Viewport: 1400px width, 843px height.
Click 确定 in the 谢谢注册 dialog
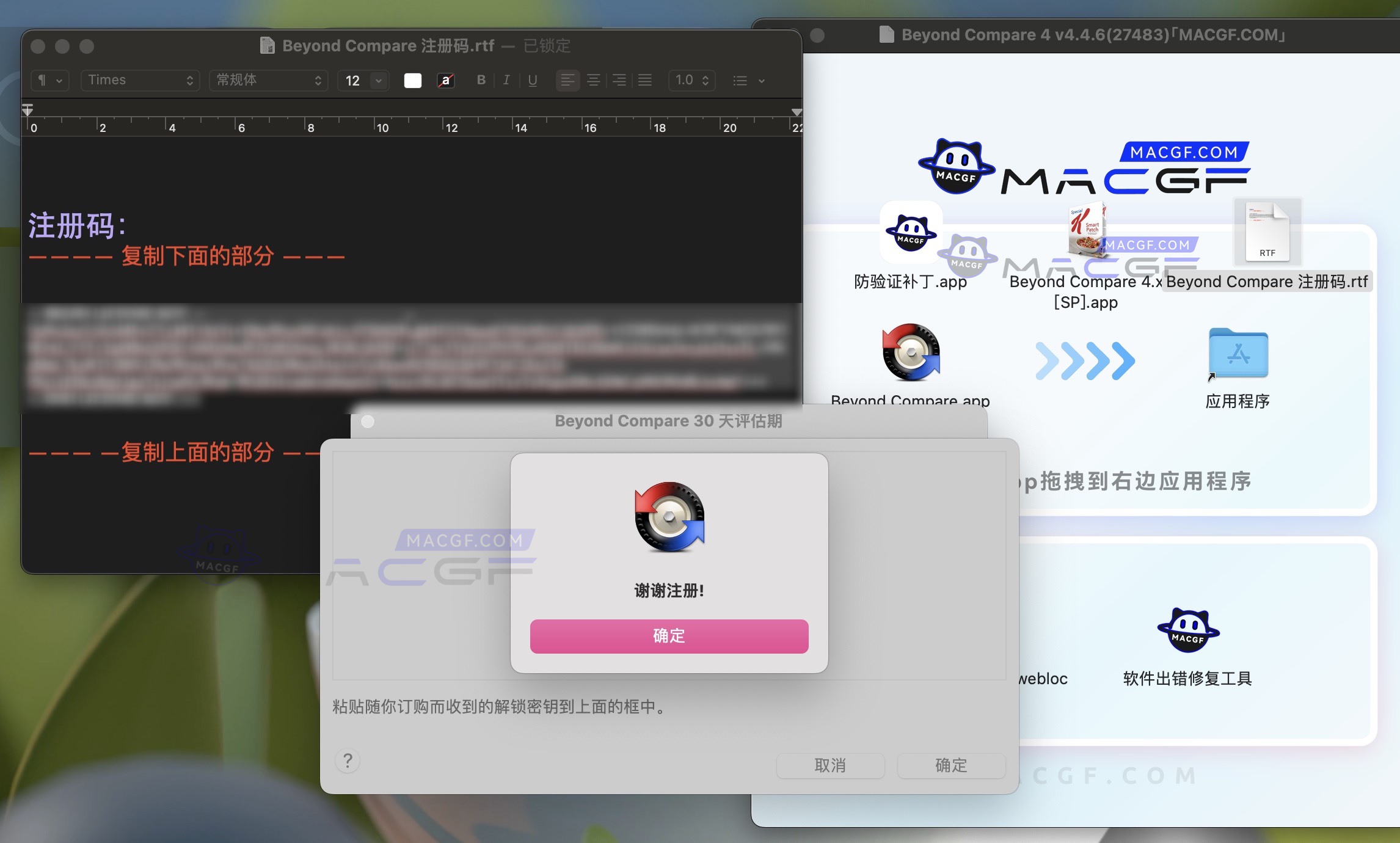[669, 636]
